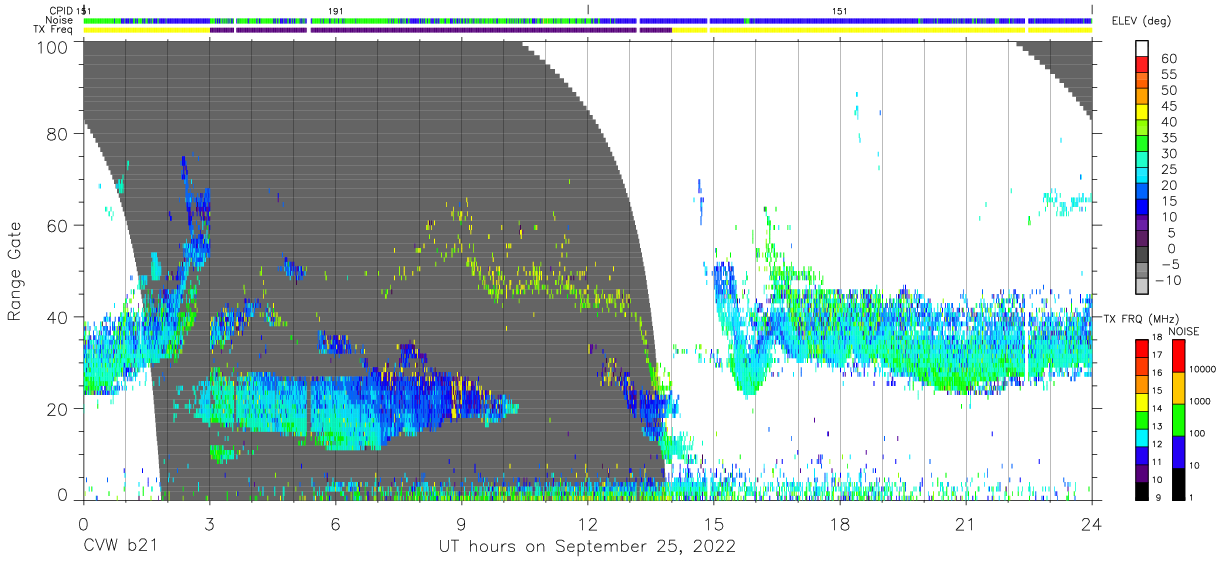1228x567 pixels.
Task: Click the CPID value '151' near hour 18
Action: 840,10
